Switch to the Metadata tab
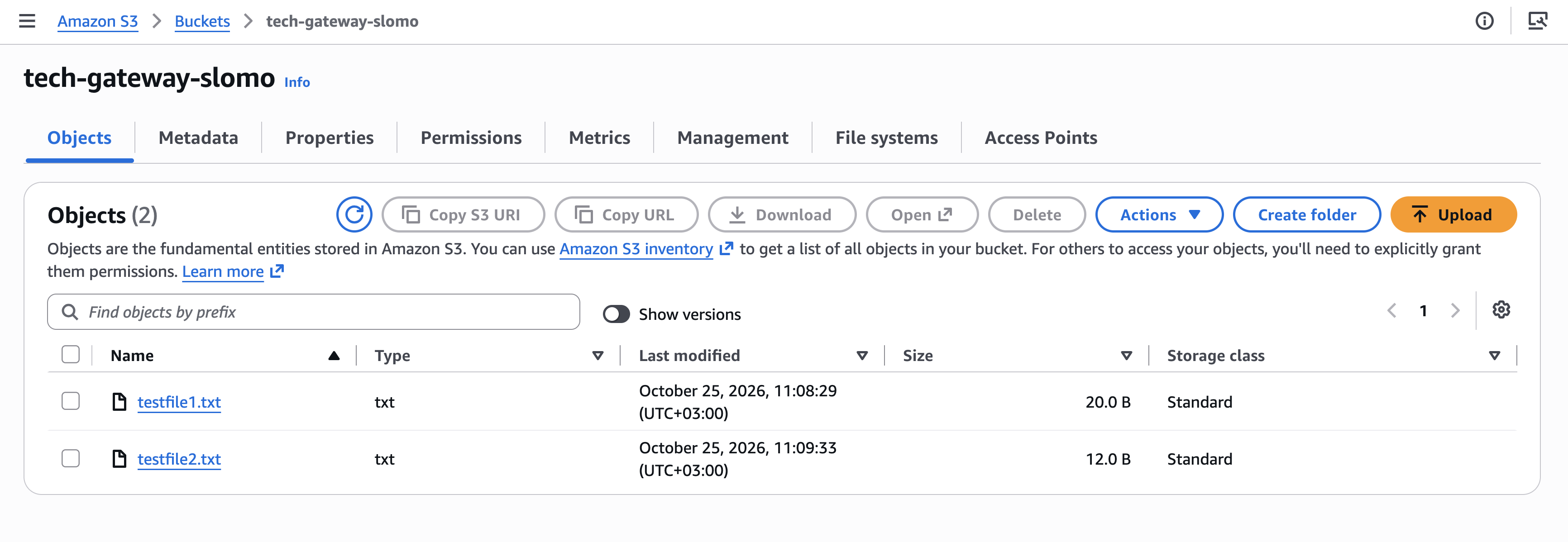The height and width of the screenshot is (542, 1568). click(x=198, y=138)
